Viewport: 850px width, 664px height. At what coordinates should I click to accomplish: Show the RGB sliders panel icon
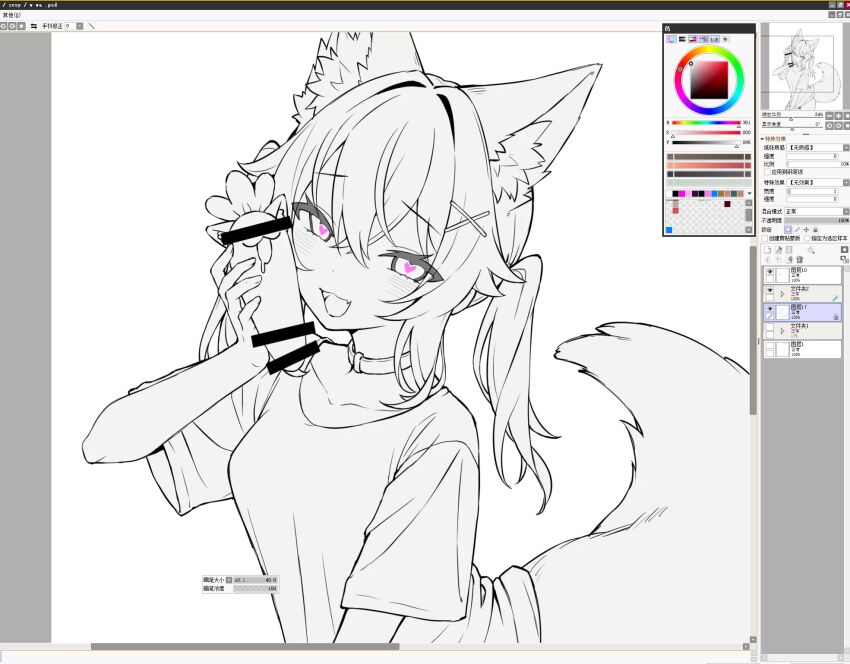(682, 39)
